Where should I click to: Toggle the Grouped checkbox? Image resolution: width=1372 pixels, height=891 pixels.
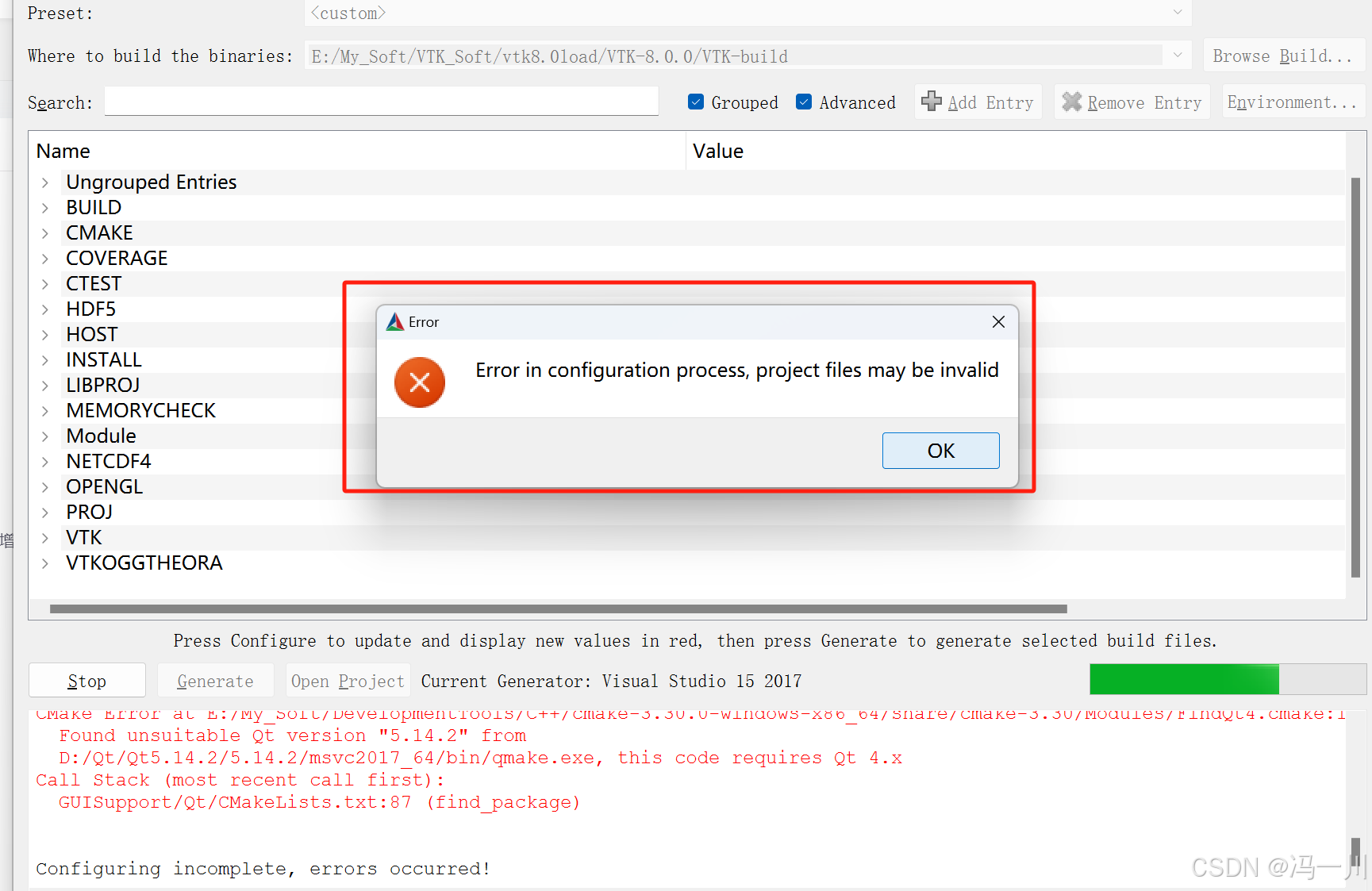point(696,102)
